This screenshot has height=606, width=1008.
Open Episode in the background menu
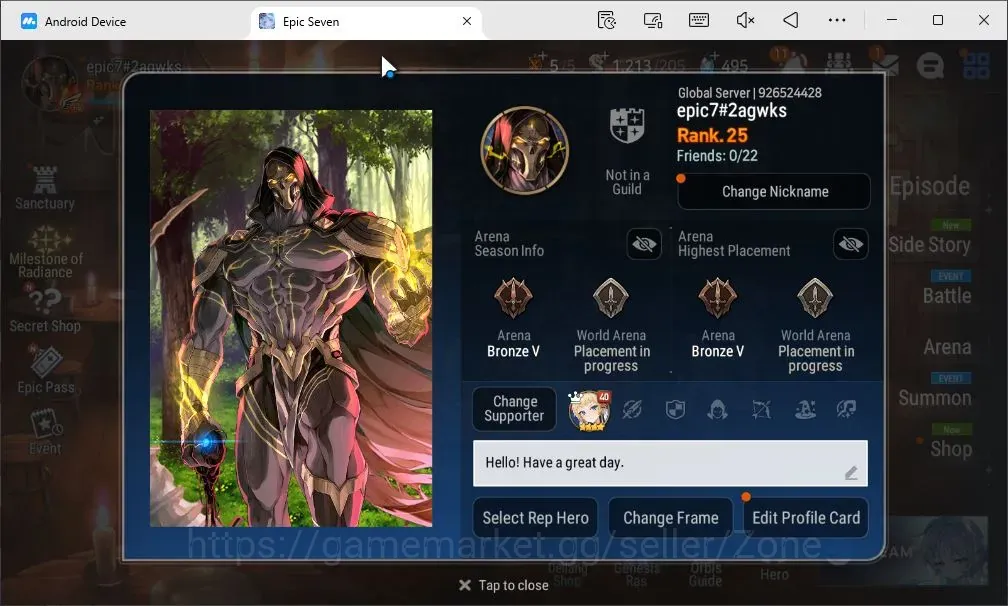[930, 186]
